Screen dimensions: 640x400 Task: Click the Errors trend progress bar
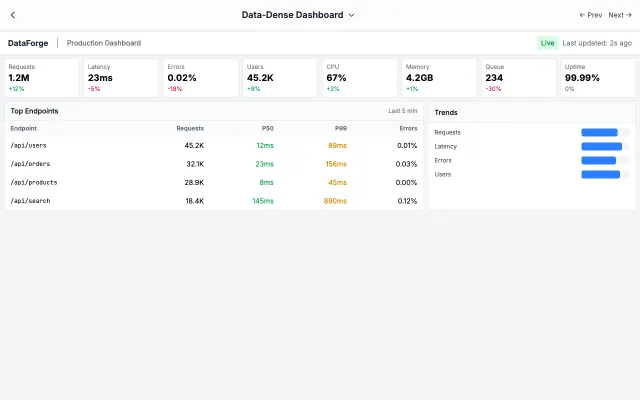click(x=606, y=160)
